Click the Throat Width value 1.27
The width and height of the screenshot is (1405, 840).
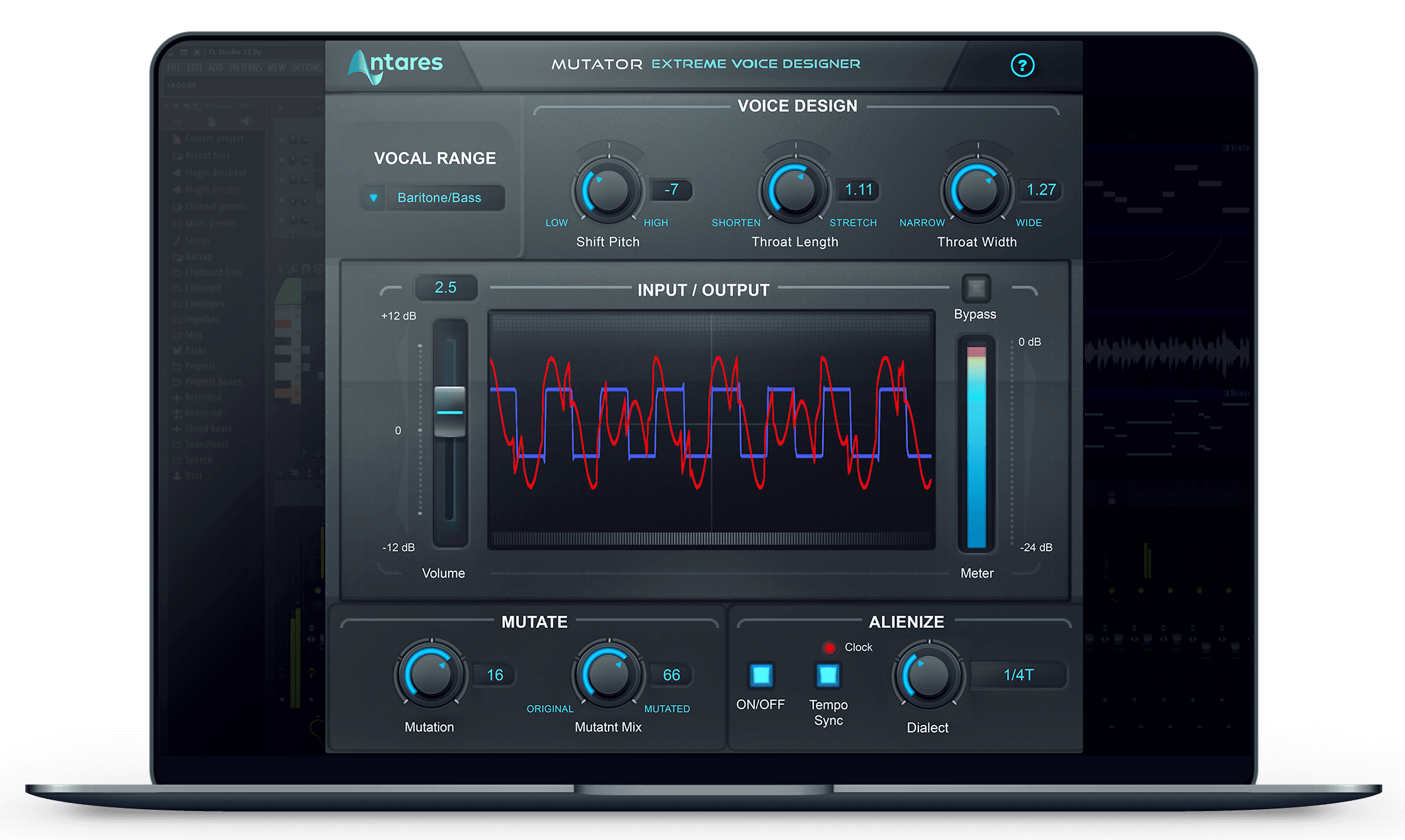[1041, 189]
